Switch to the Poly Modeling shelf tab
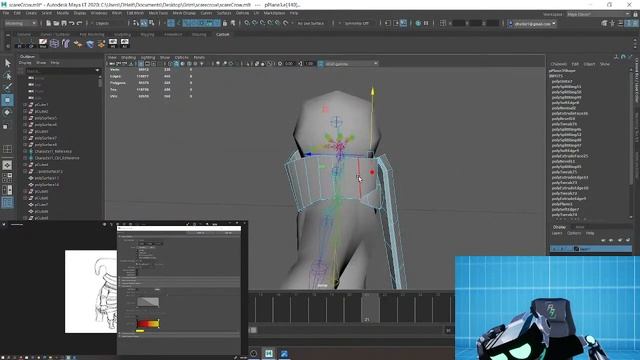 tap(92, 35)
